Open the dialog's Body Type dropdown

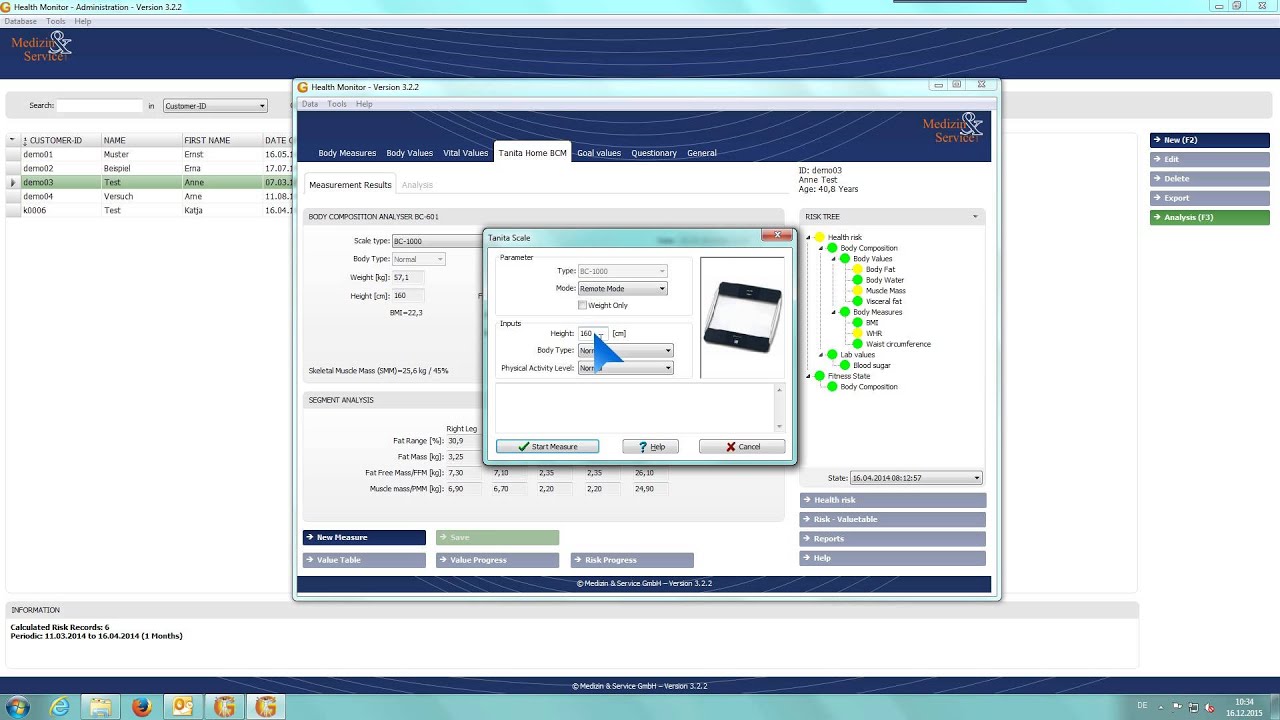coord(668,351)
